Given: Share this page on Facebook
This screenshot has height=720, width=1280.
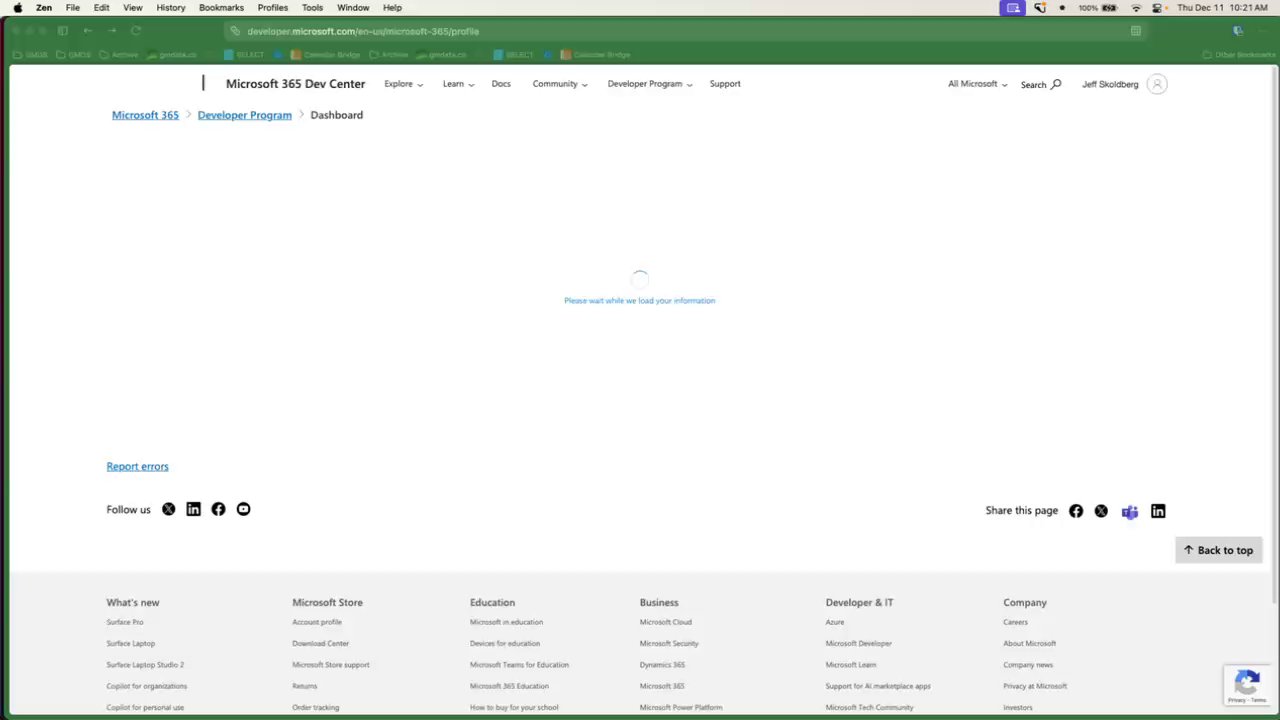Looking at the screenshot, I should [x=1076, y=511].
